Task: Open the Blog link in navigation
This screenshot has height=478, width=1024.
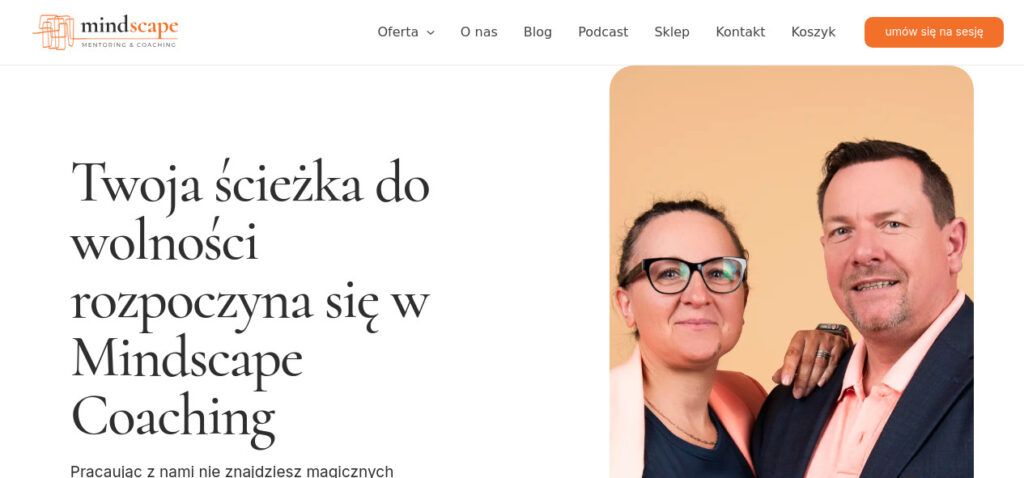Action: (537, 32)
